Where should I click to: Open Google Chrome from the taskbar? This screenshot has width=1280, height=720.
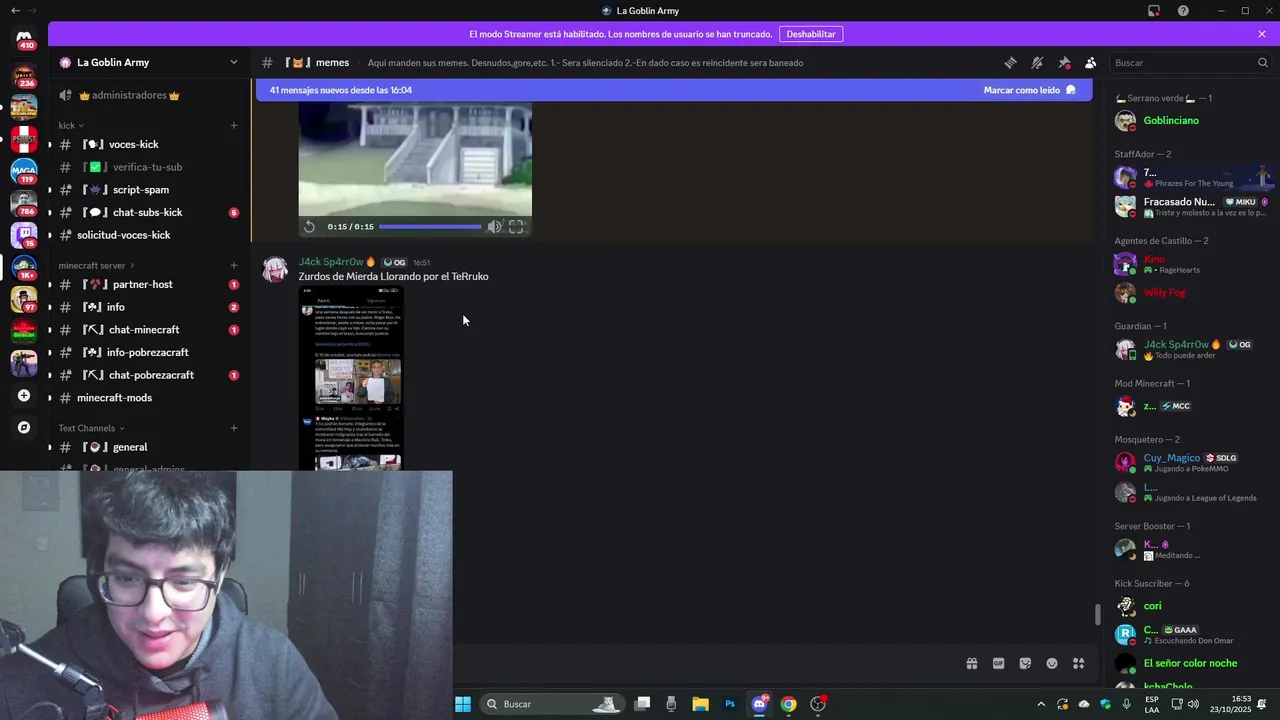tap(789, 704)
